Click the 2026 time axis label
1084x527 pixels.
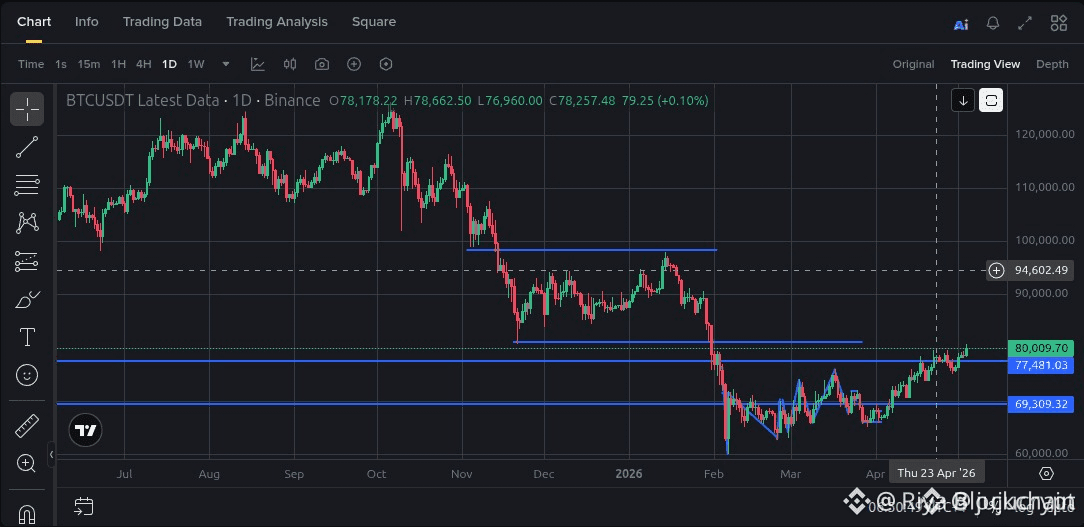point(628,474)
